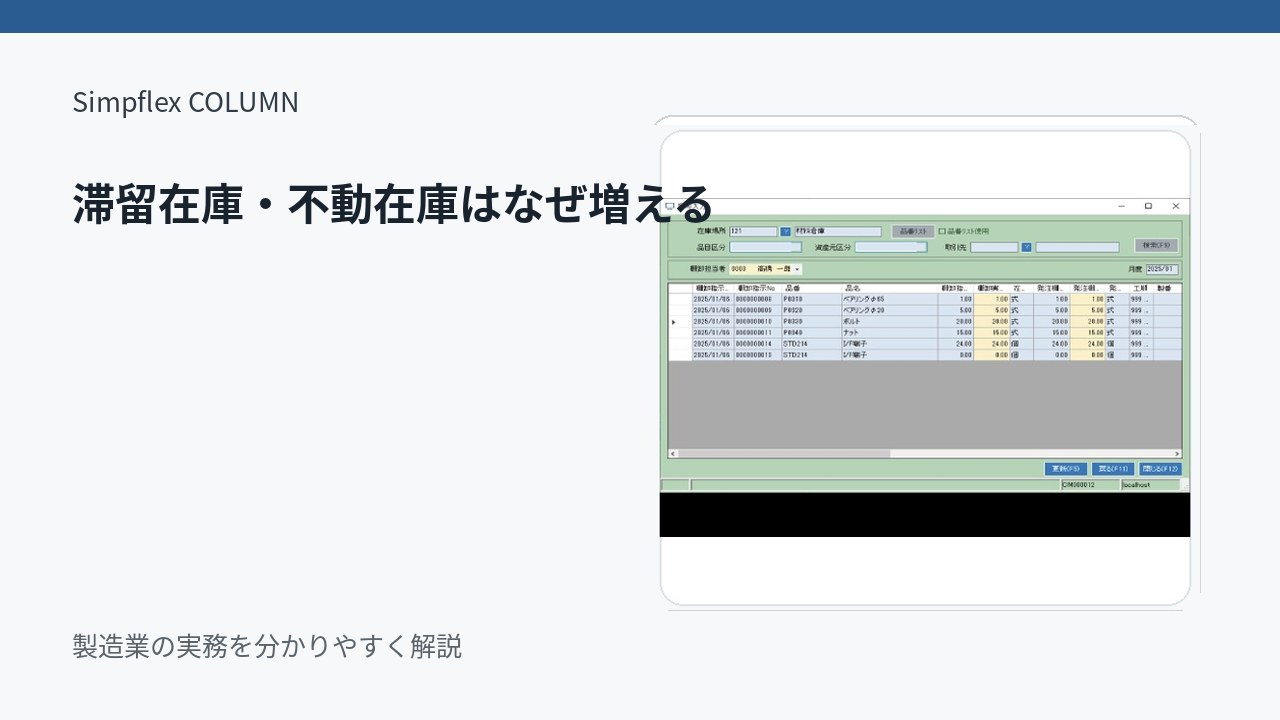Click the 製番 column header
Screen dimensions: 1280x720
(1167, 288)
